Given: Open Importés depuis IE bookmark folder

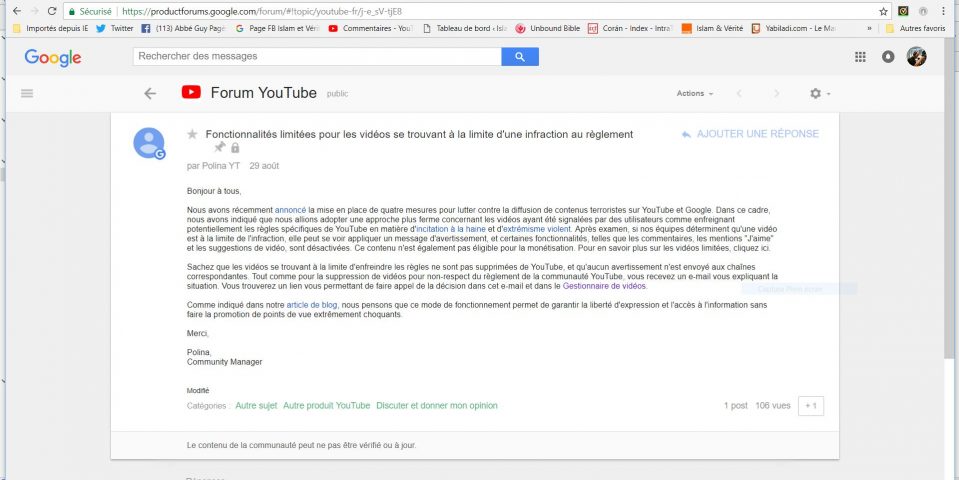Looking at the screenshot, I should click(50, 28).
